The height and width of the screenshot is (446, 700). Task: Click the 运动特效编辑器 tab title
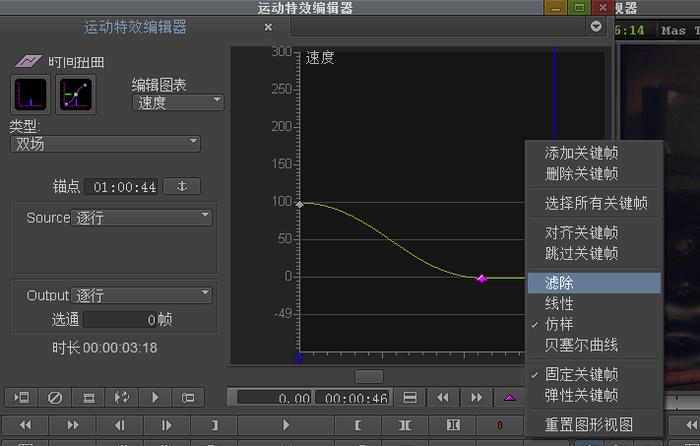(135, 27)
